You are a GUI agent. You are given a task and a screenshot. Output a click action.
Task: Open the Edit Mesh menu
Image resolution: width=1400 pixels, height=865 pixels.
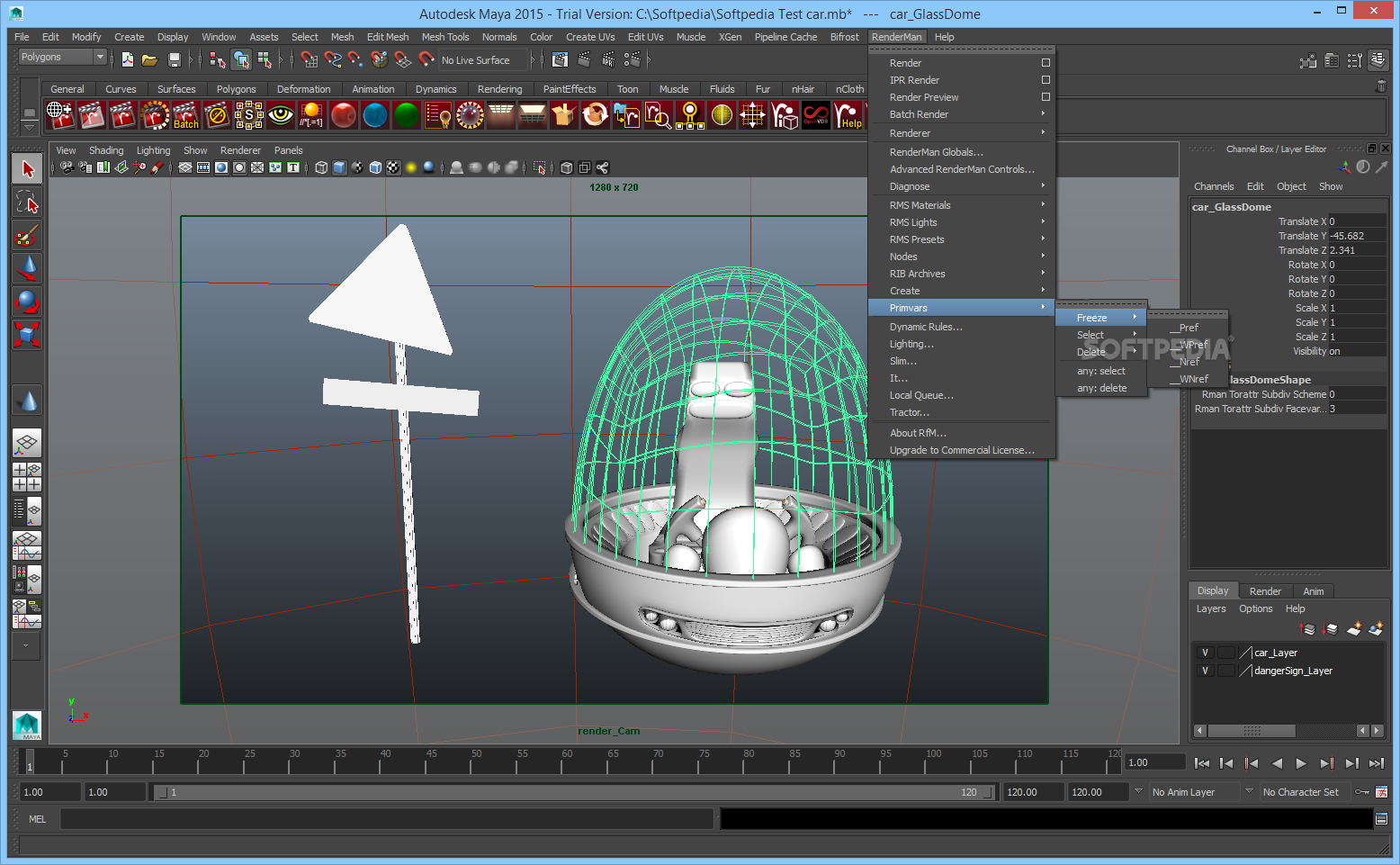click(x=388, y=37)
